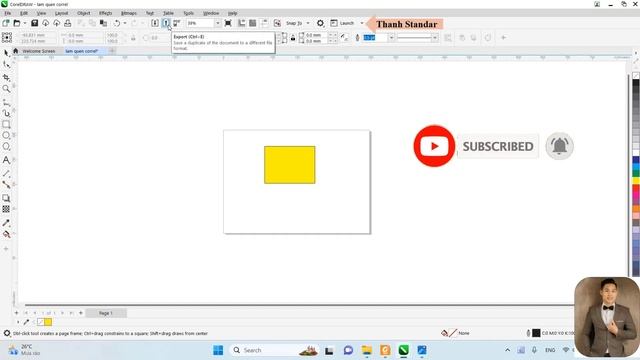Open the Bitmaps menu
The height and width of the screenshot is (360, 640).
(129, 13)
